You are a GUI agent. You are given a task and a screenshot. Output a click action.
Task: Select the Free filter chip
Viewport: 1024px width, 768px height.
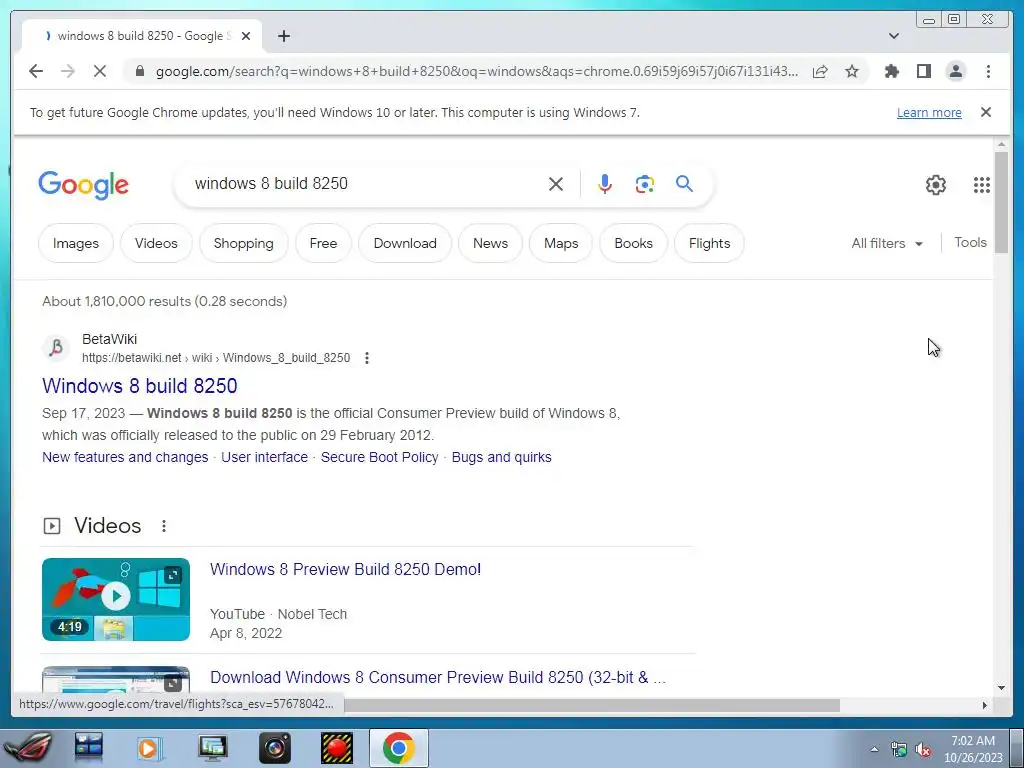click(323, 243)
